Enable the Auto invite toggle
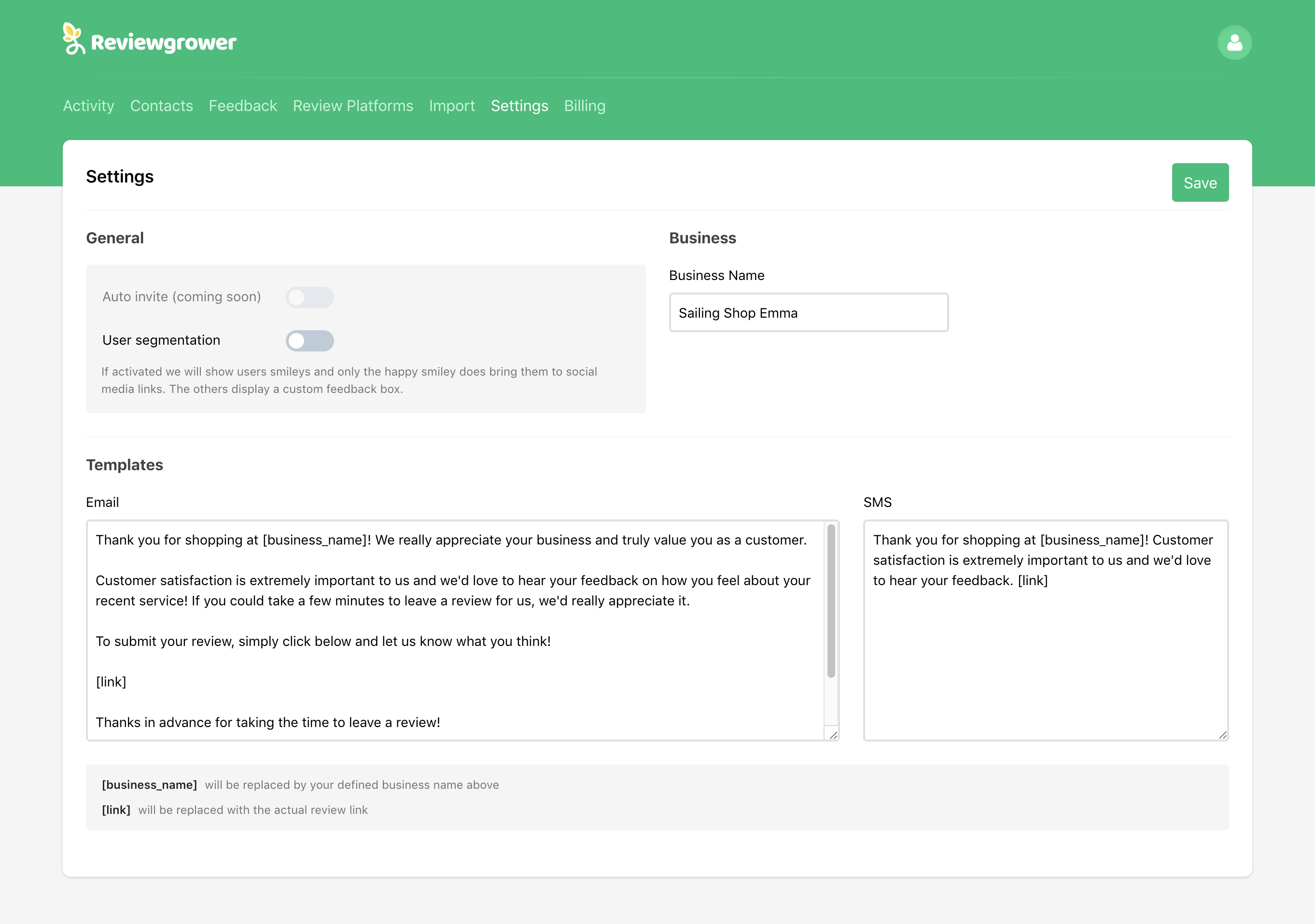The width and height of the screenshot is (1315, 924). point(309,297)
